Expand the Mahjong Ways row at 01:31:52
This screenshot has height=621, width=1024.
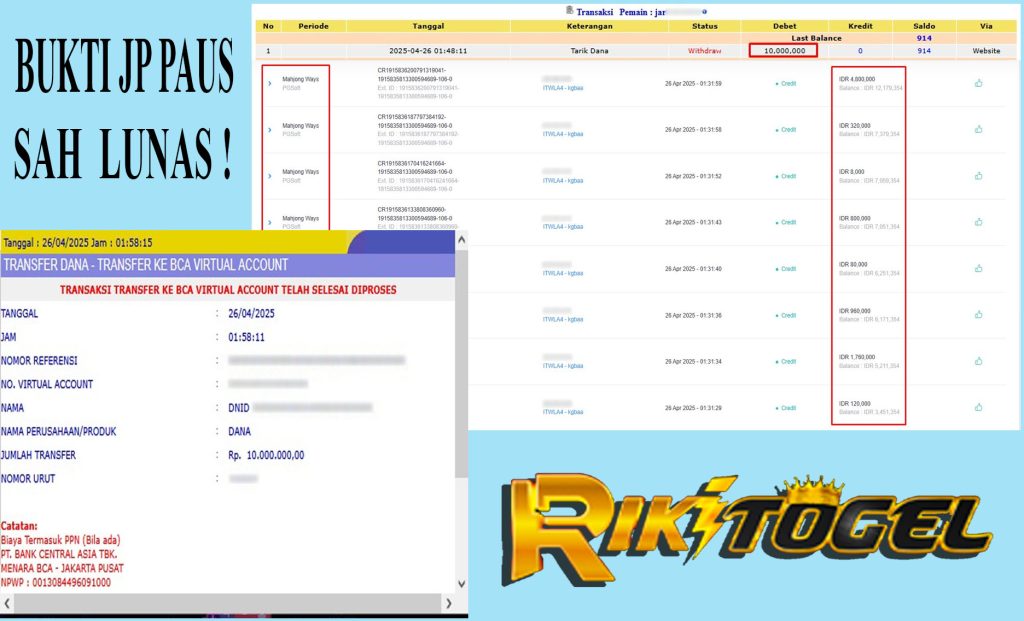pos(270,176)
